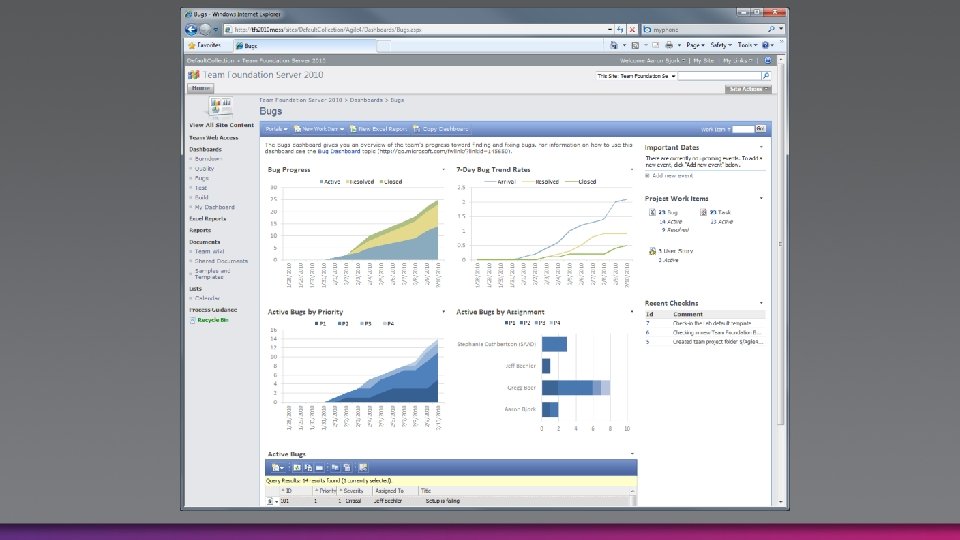Expand the Active Bugs by Priority menu arrow
The image size is (960, 540).
443,312
